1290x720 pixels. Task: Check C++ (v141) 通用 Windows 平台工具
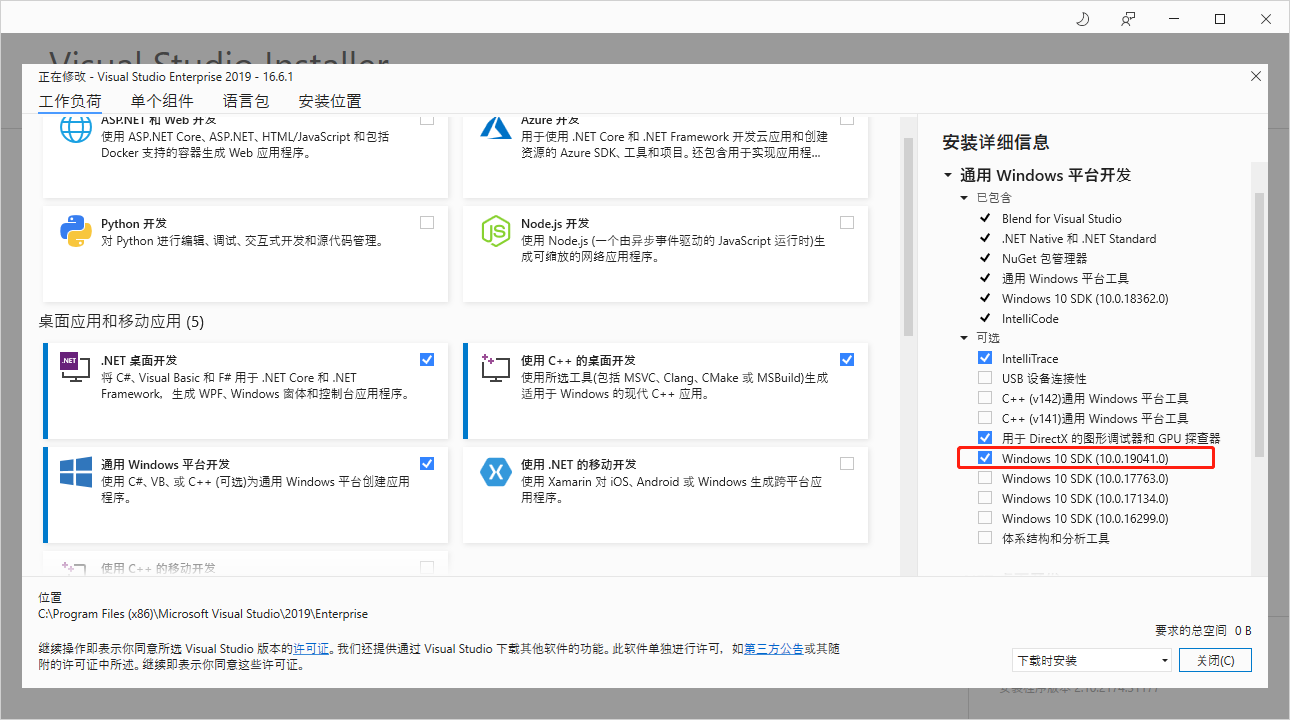click(x=985, y=418)
